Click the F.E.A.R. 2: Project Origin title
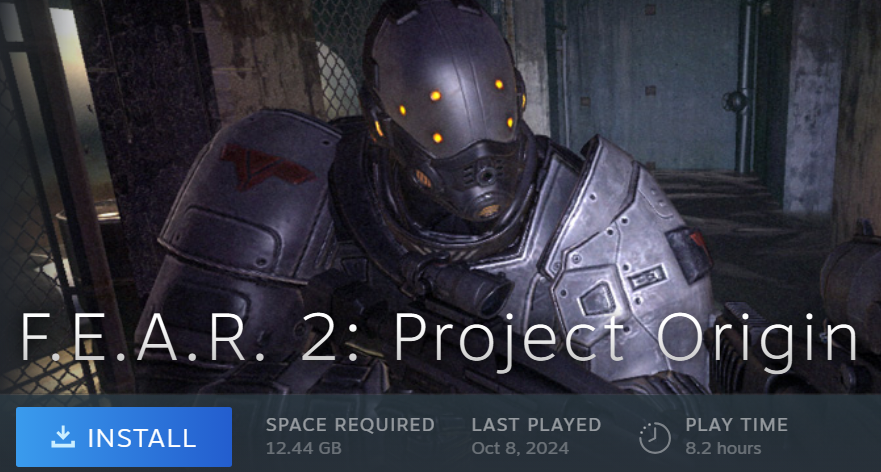Image resolution: width=881 pixels, height=472 pixels. 439,339
